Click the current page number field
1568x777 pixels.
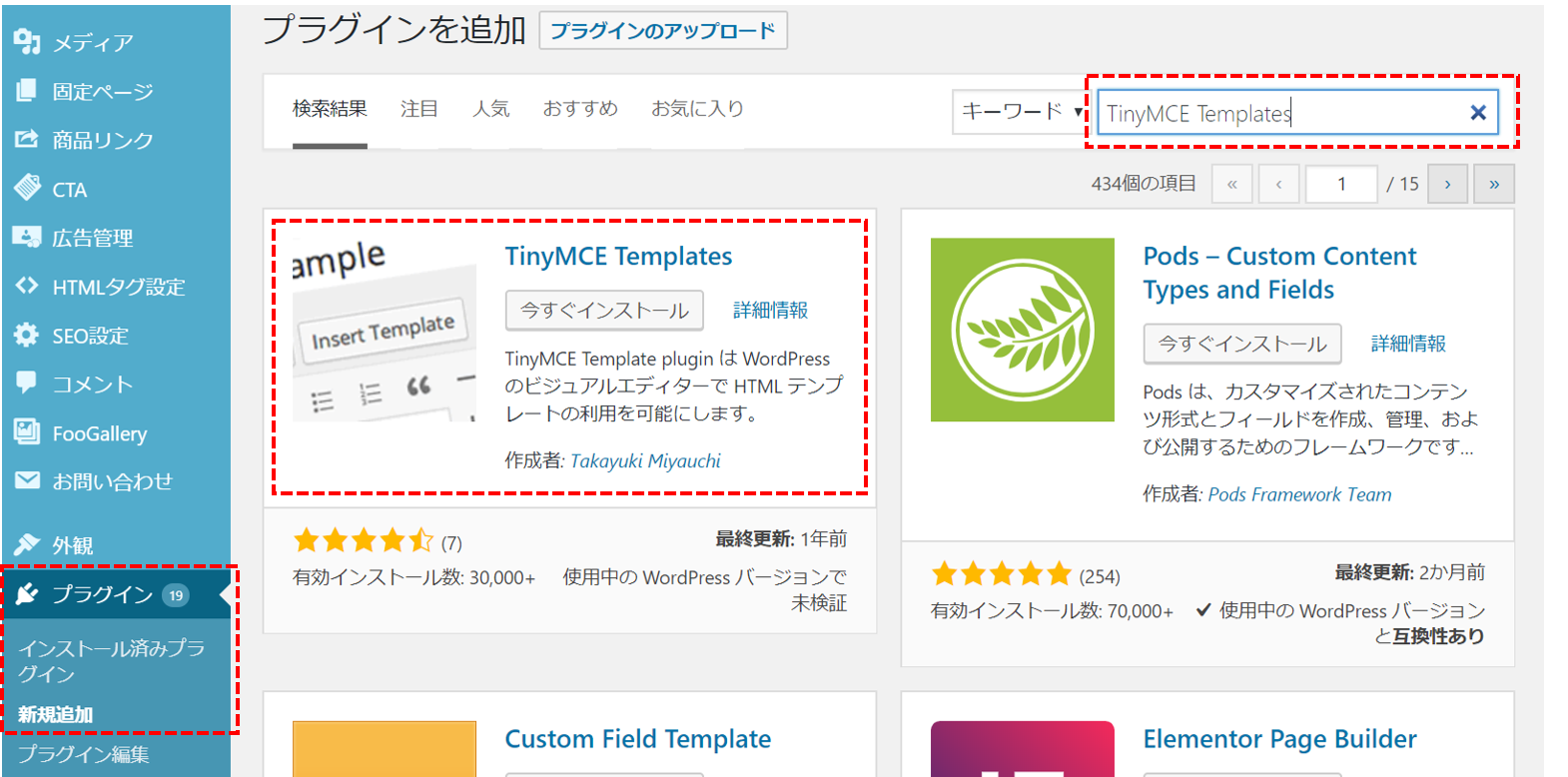click(x=1342, y=184)
